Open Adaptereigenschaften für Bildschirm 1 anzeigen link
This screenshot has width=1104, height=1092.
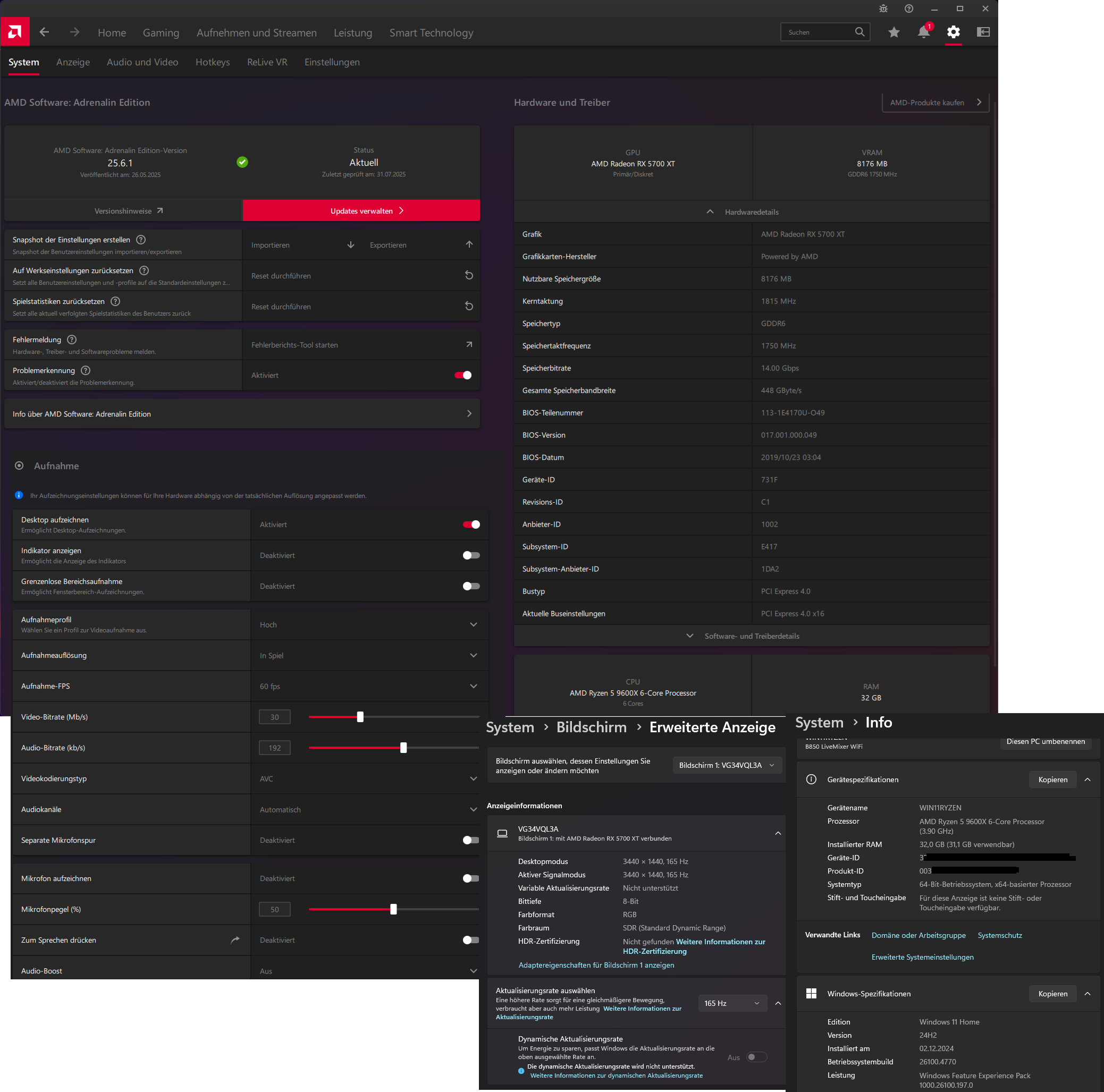coord(596,965)
